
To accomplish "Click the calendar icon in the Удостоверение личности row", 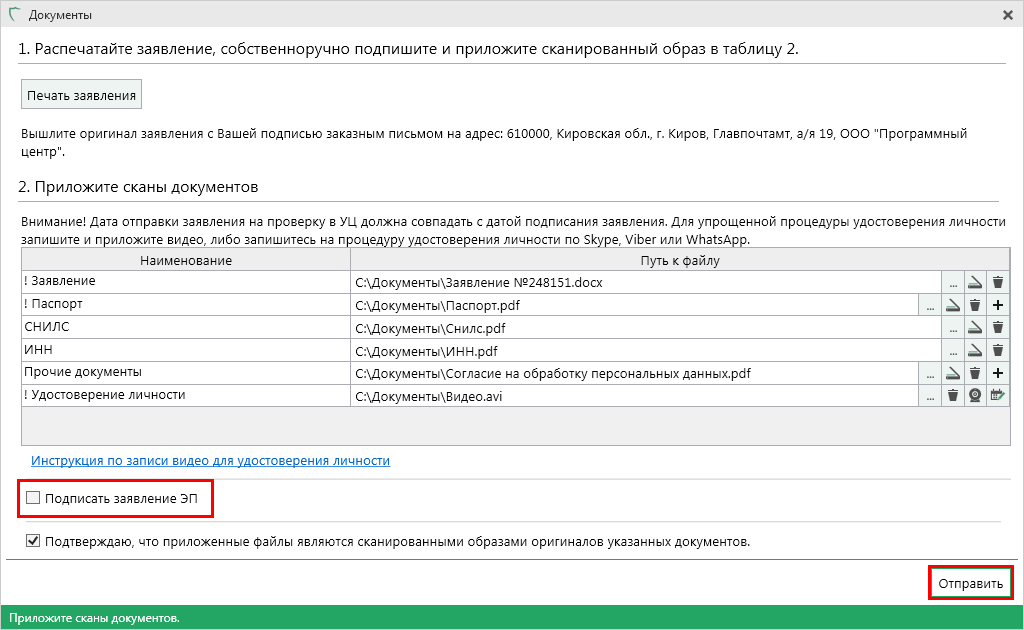I will pyautogui.click(x=997, y=396).
